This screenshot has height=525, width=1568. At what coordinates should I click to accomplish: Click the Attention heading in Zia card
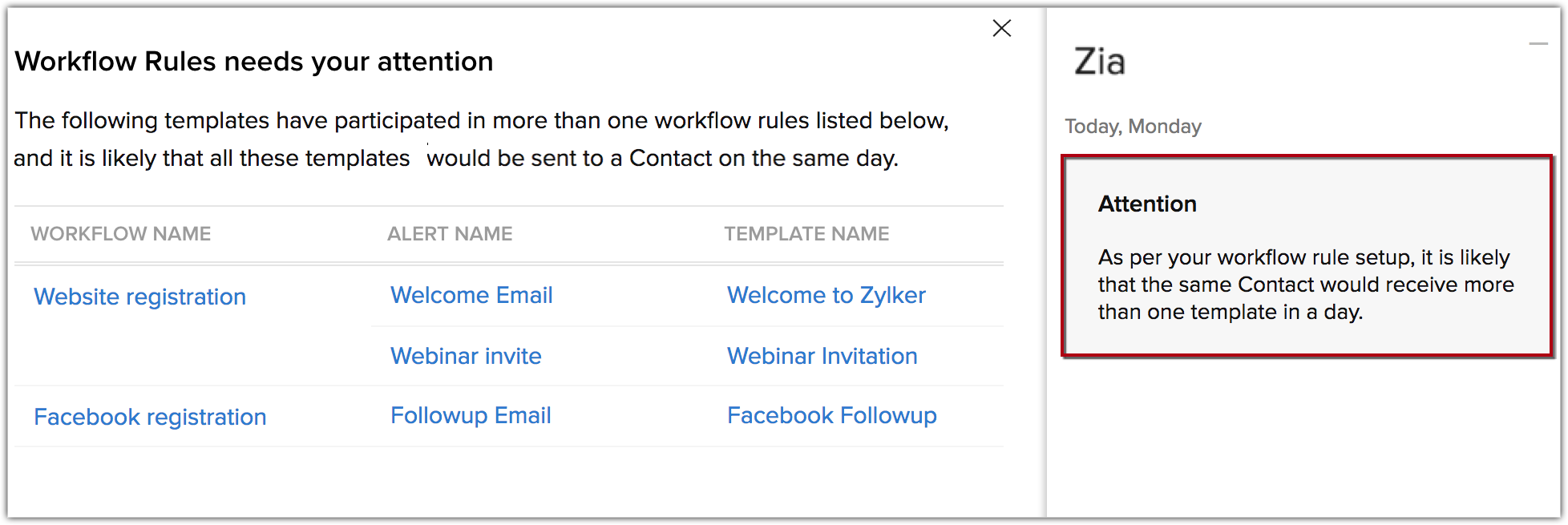click(1147, 204)
